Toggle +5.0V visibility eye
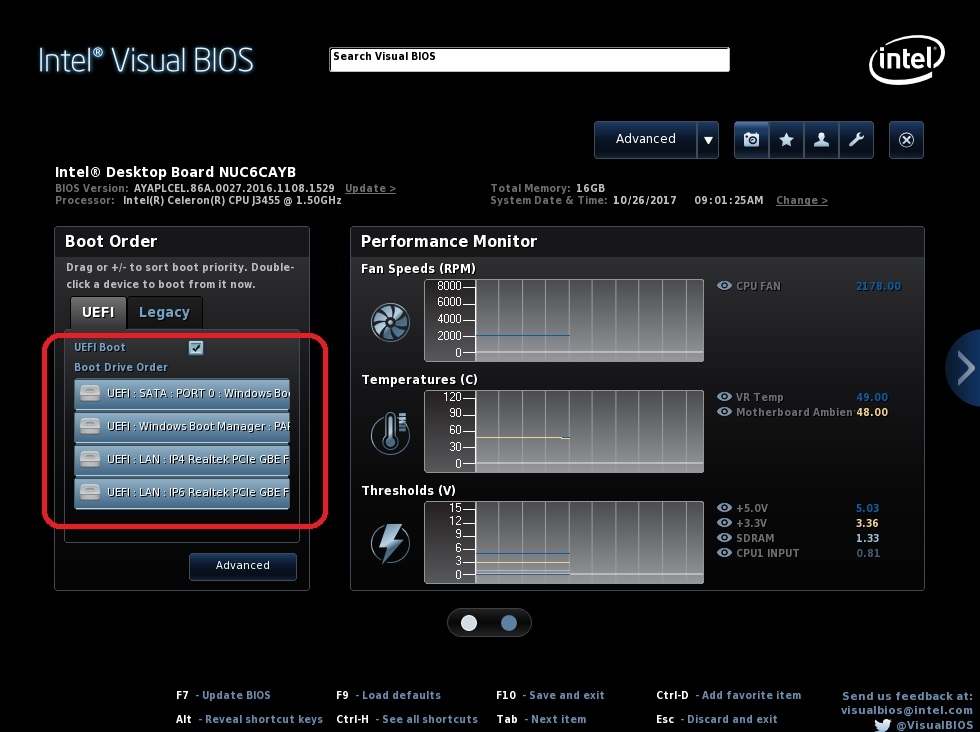 tap(724, 508)
